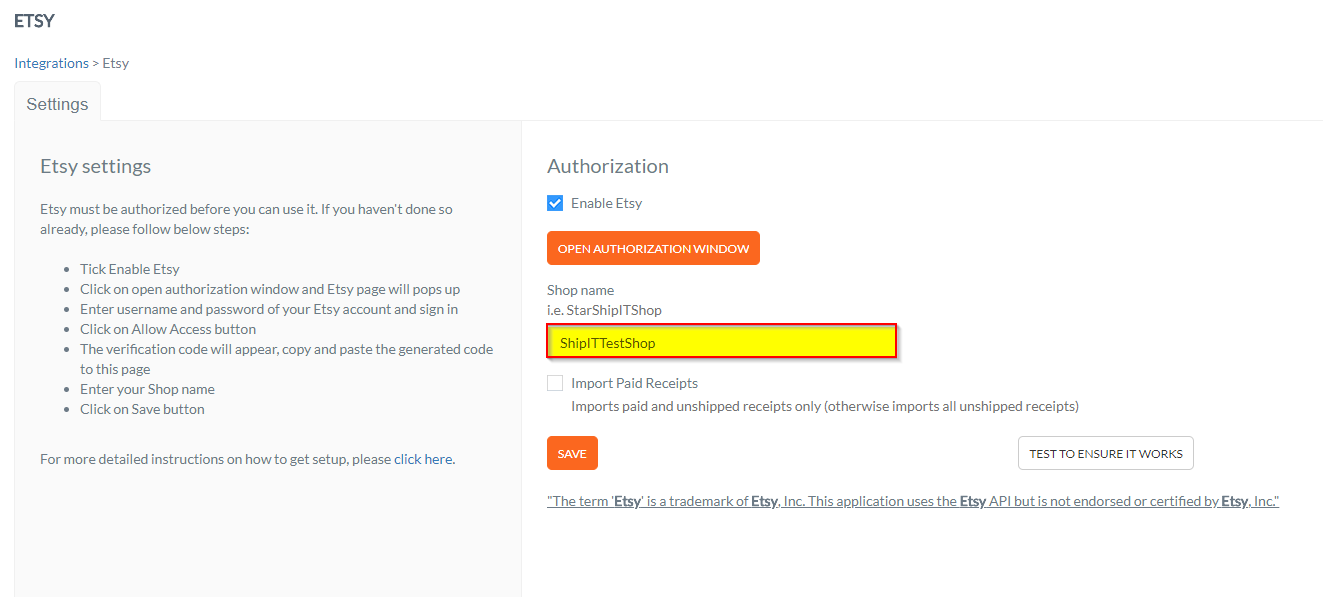This screenshot has height=597, width=1323.
Task: Click the 'Shop name' field label
Action: point(580,290)
